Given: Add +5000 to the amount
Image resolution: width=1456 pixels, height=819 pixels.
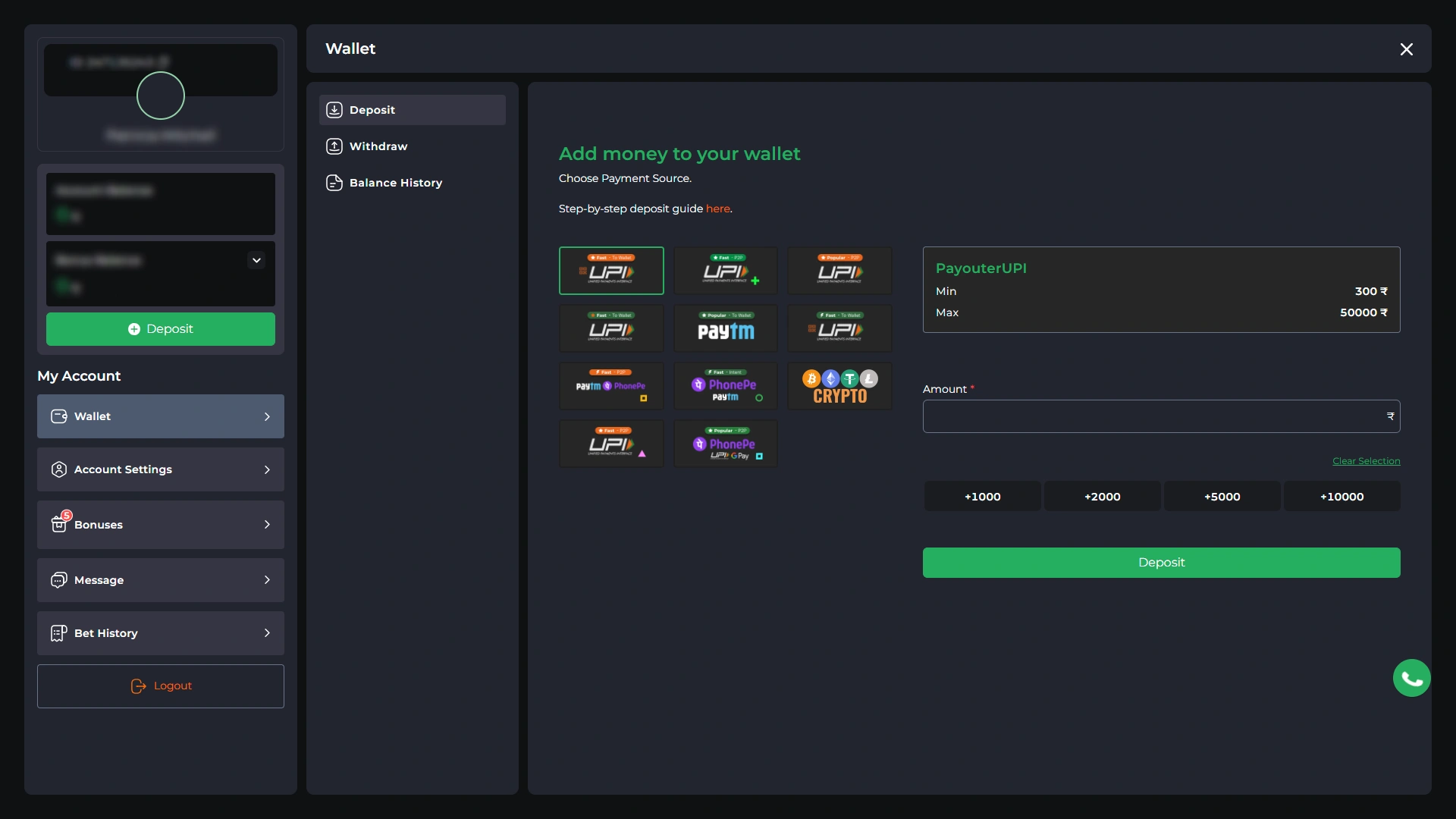Looking at the screenshot, I should pos(1222,497).
